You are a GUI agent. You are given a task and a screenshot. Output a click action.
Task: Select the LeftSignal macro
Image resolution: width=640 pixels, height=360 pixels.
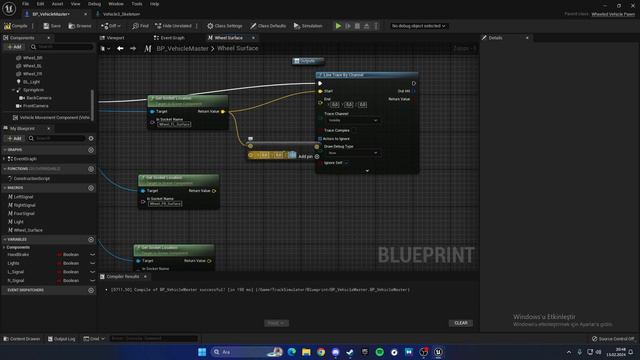(23, 197)
